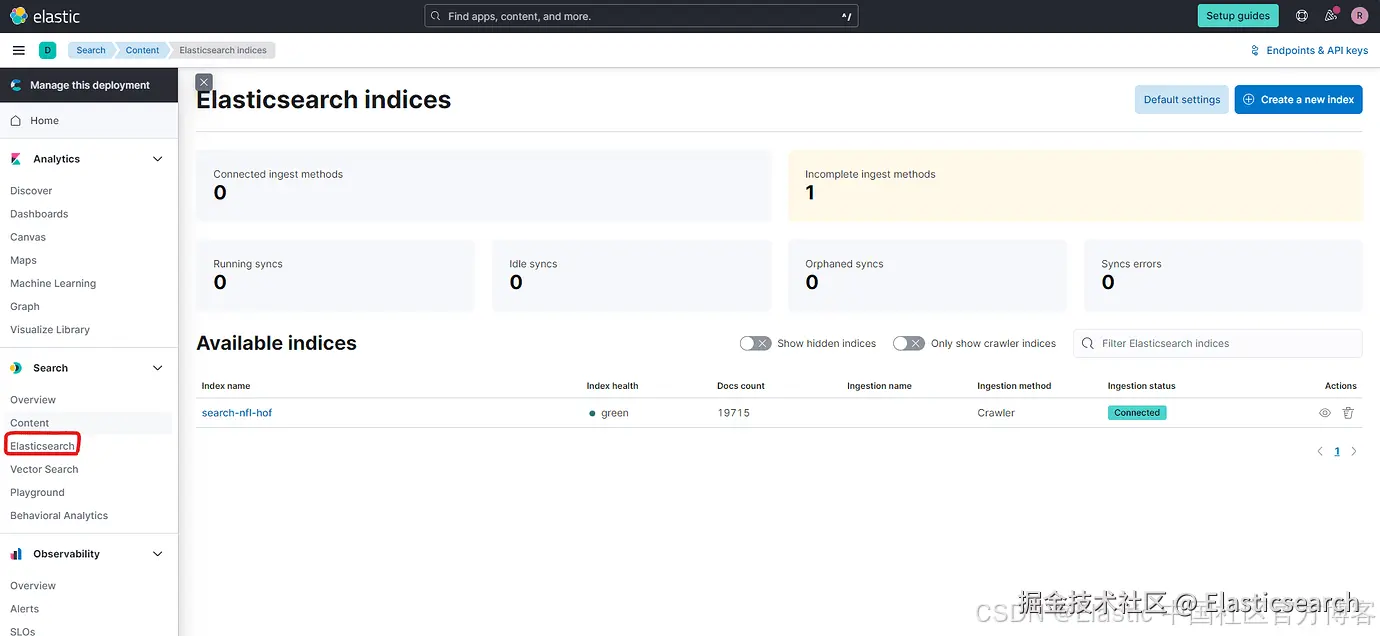This screenshot has height=636, width=1380.
Task: Click the deployment D space avatar
Action: (x=47, y=50)
